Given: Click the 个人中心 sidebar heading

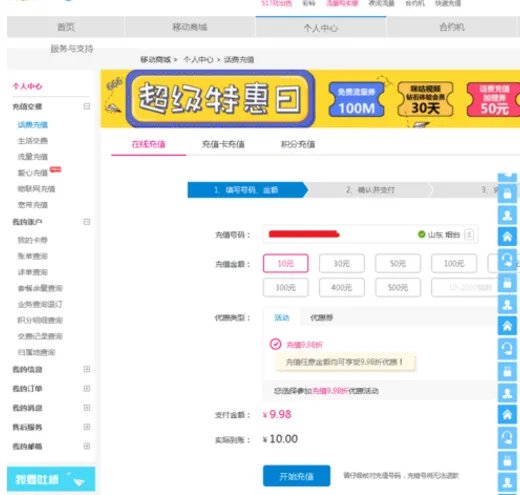Looking at the screenshot, I should tap(27, 86).
